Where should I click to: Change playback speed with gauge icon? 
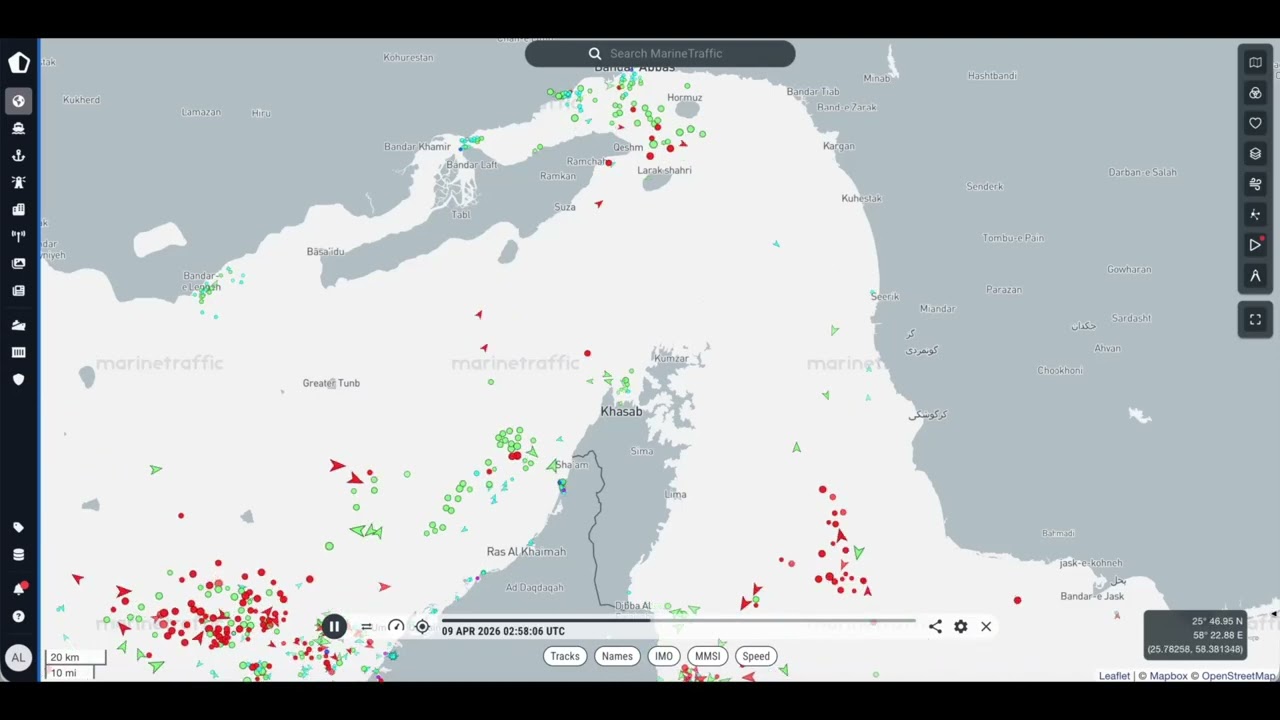[x=396, y=627]
